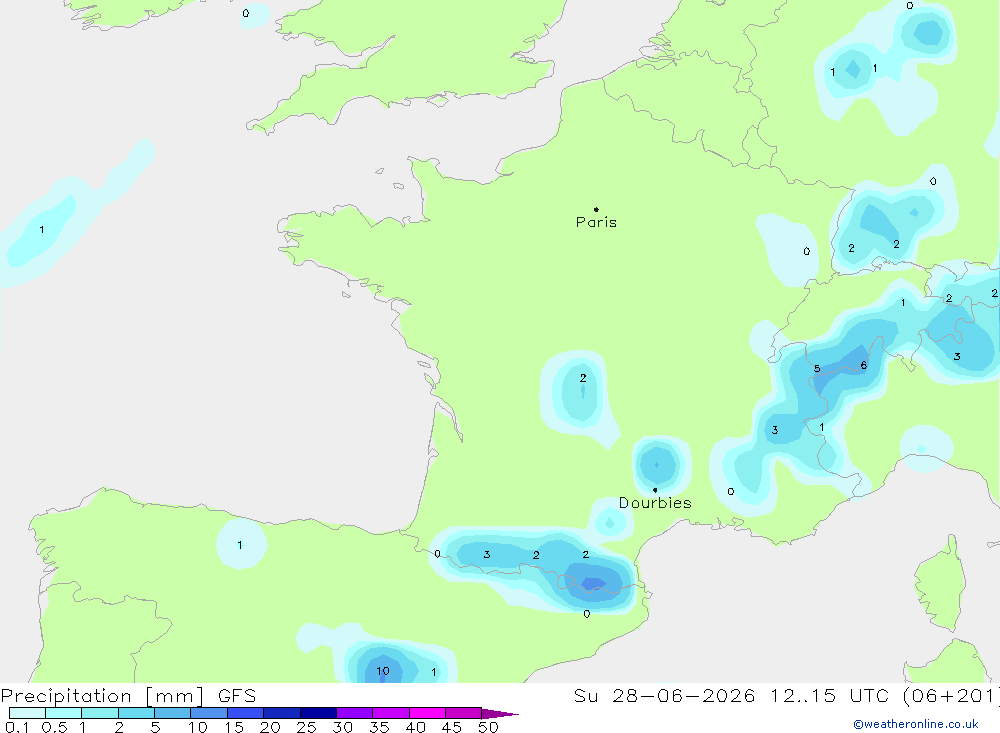This screenshot has width=1000, height=733.
Task: Pick the 20–25 mm dark blue legend swatch
Action: pyautogui.click(x=282, y=713)
